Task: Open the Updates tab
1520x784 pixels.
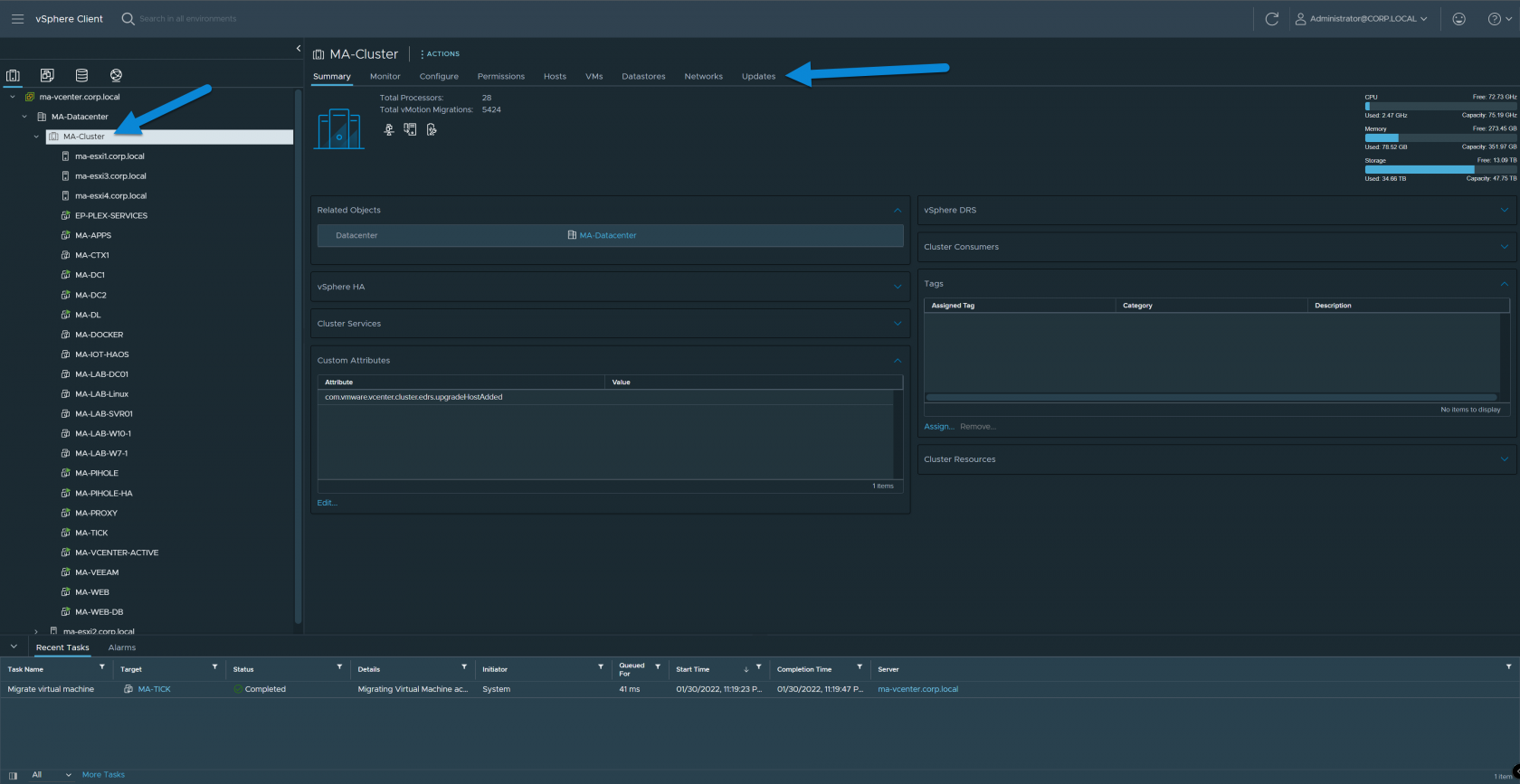Action: [x=758, y=76]
